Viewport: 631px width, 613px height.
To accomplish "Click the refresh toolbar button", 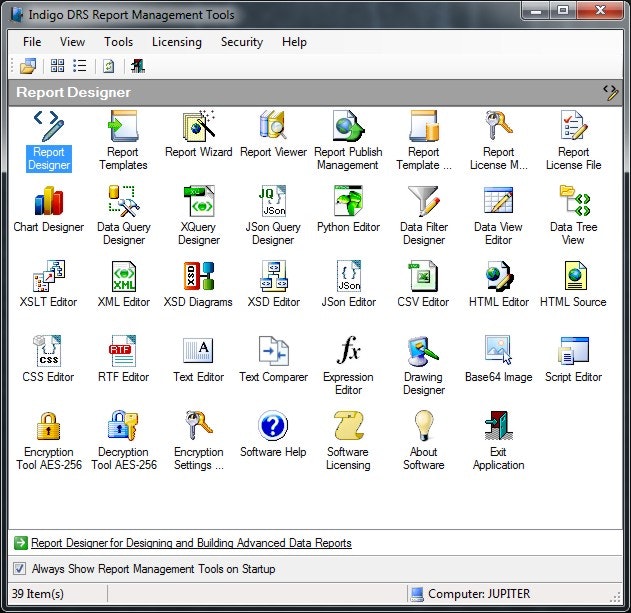I will coord(109,66).
